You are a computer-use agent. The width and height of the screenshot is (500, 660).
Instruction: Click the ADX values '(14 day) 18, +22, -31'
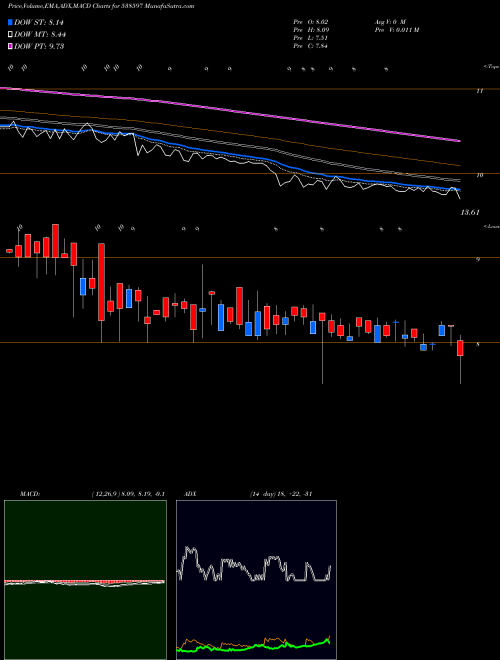point(281,494)
